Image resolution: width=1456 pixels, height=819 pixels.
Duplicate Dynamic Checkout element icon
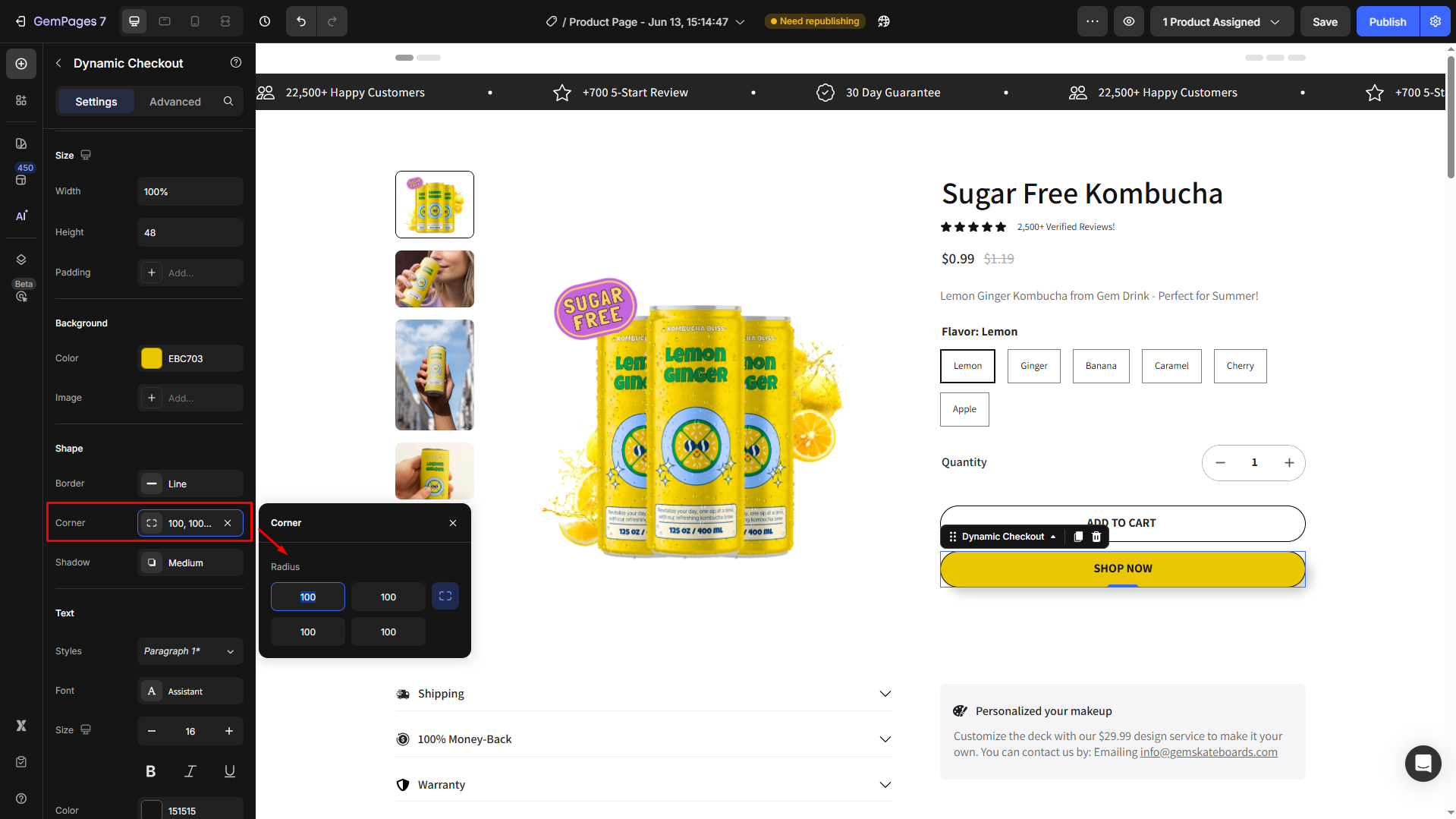click(x=1078, y=537)
